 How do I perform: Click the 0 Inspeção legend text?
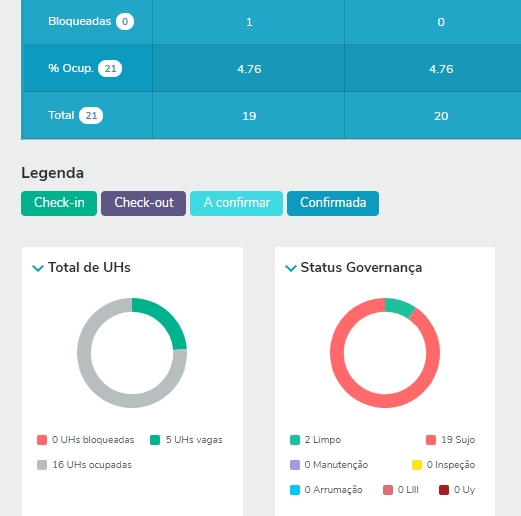pos(451,465)
